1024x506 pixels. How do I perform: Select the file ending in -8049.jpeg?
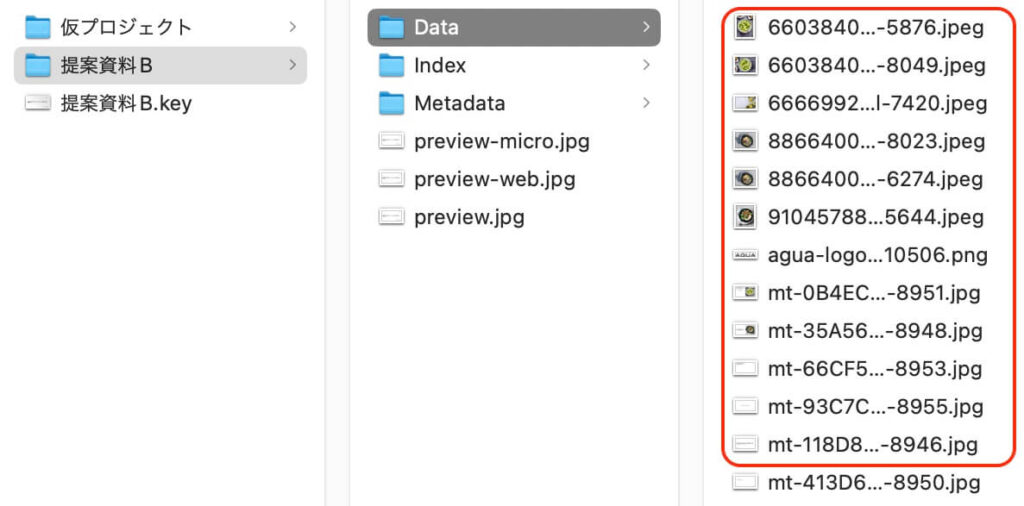pyautogui.click(x=875, y=65)
